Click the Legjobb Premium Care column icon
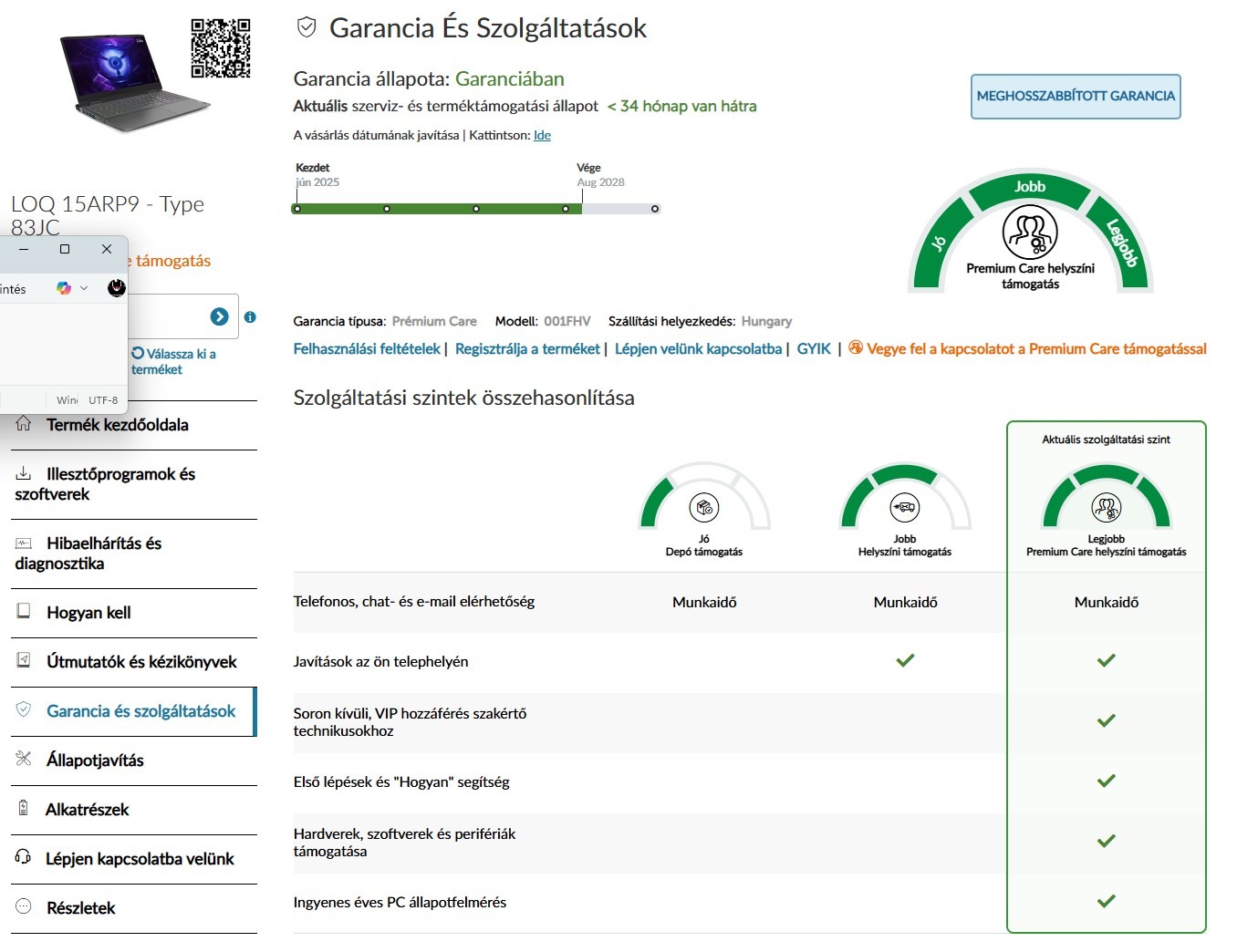The image size is (1258, 952). coord(1106,507)
